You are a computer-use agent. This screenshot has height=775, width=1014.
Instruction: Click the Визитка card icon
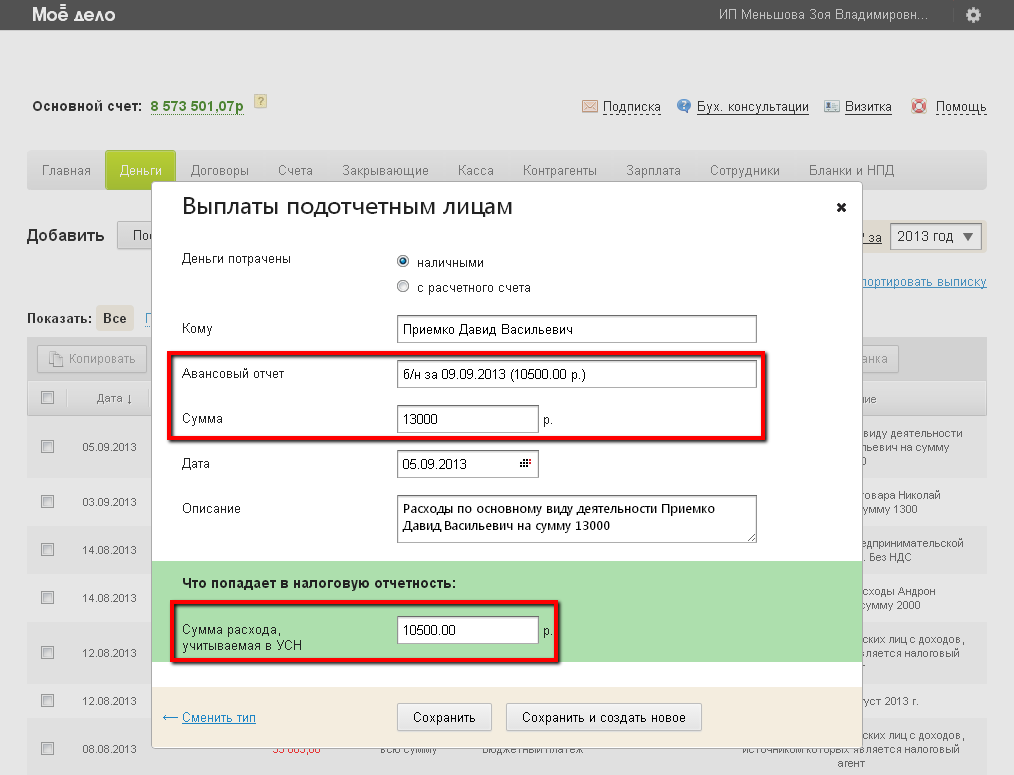click(832, 106)
